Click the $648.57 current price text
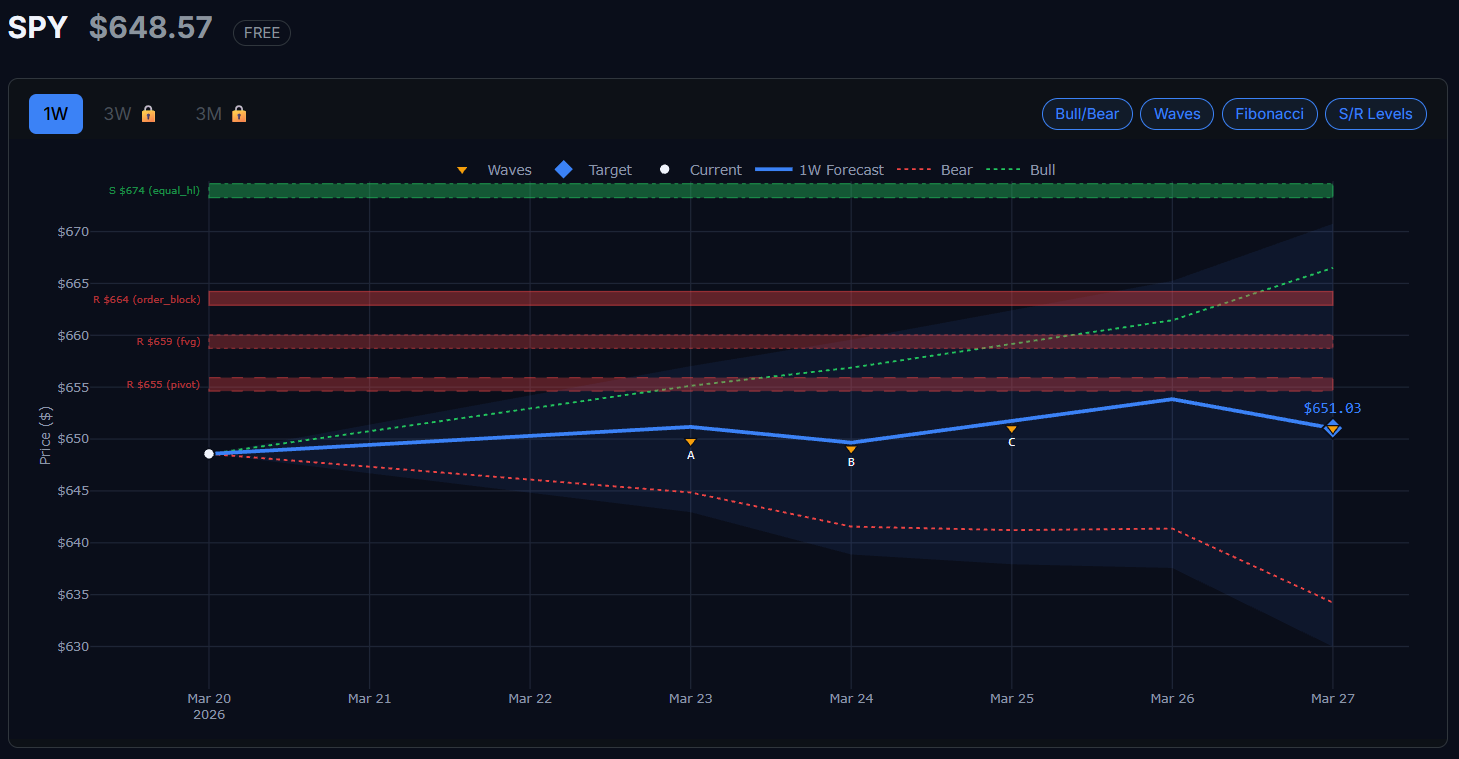This screenshot has width=1459, height=759. click(x=151, y=28)
